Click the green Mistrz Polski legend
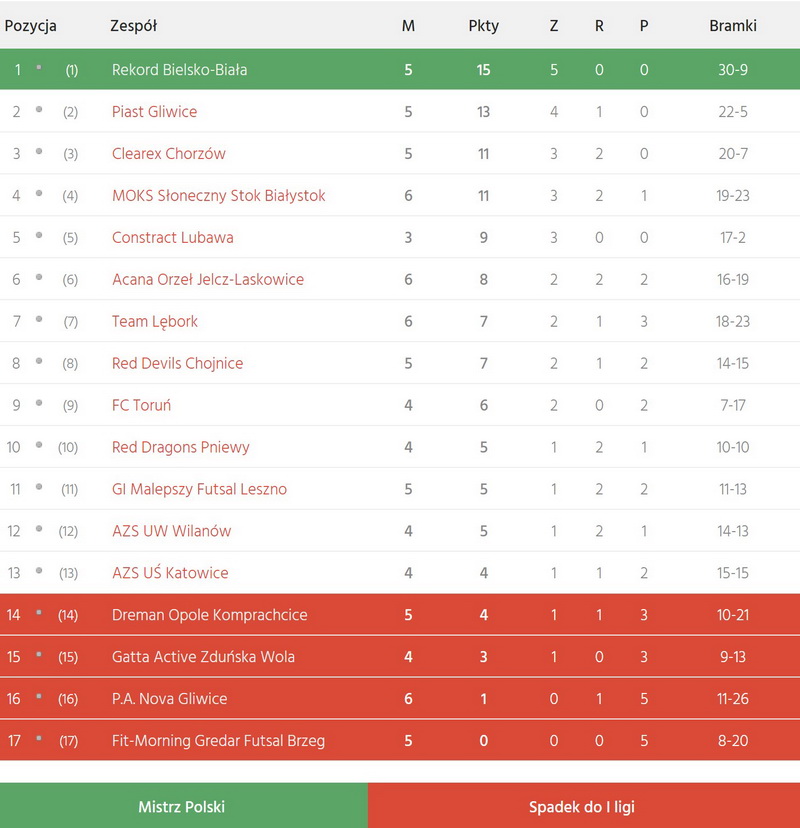Screen dimensions: 800x828 [x=182, y=807]
